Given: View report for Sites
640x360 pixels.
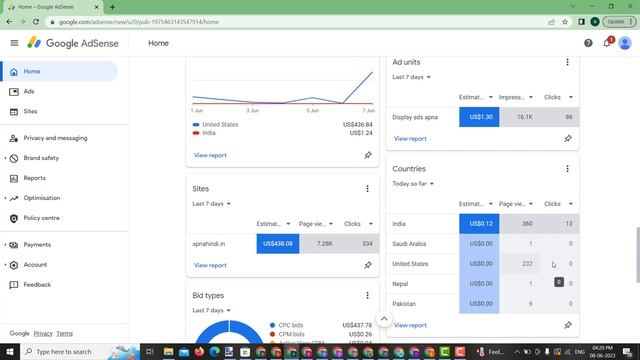Looking at the screenshot, I should click(x=210, y=265).
